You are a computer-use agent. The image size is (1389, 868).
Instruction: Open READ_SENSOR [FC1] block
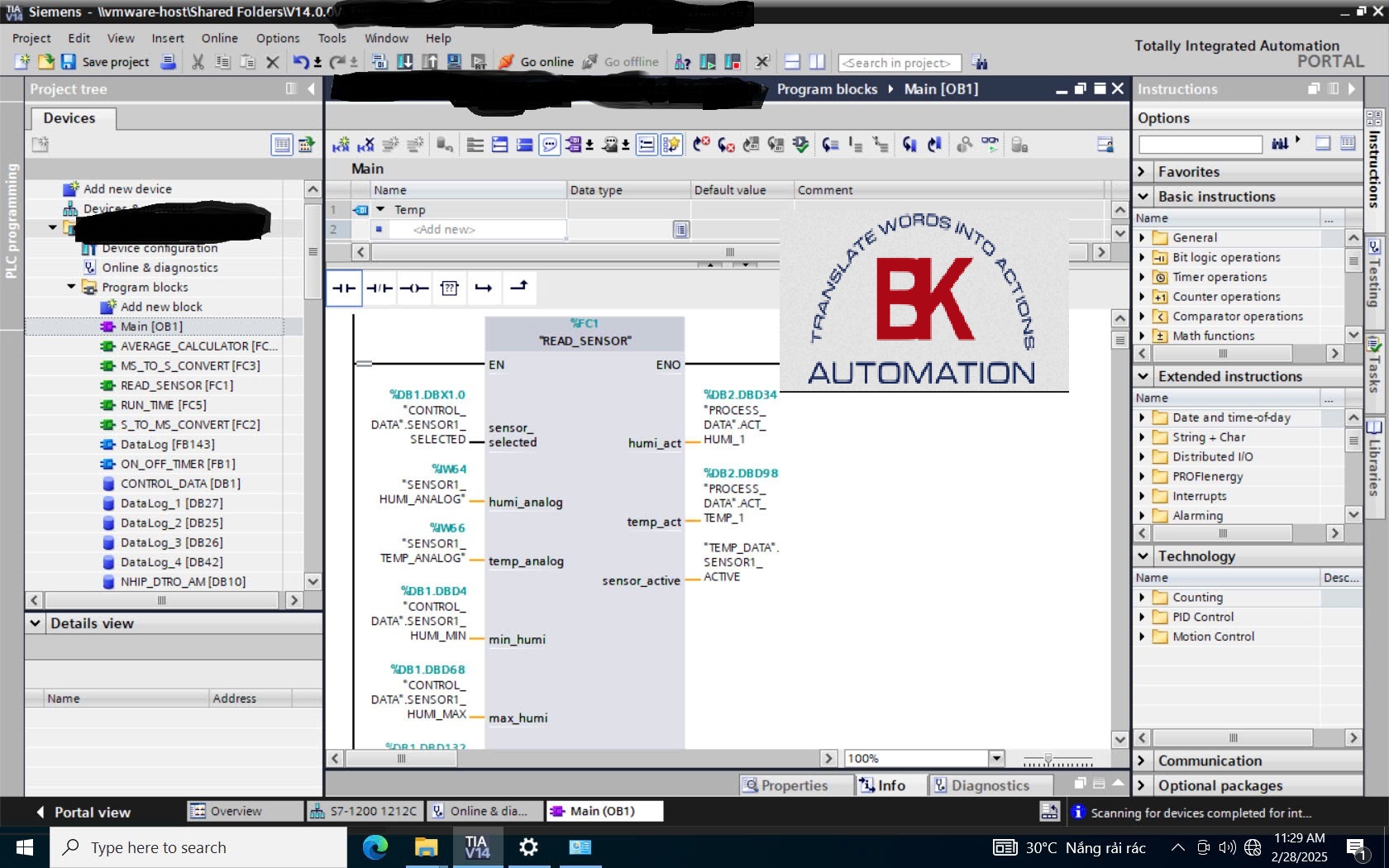(x=177, y=385)
